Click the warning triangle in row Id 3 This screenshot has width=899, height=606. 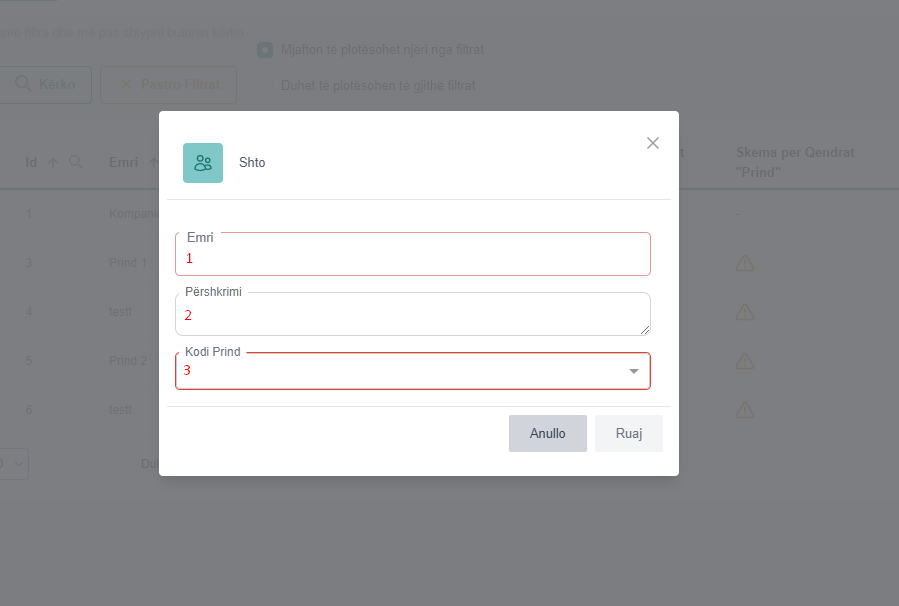click(745, 263)
